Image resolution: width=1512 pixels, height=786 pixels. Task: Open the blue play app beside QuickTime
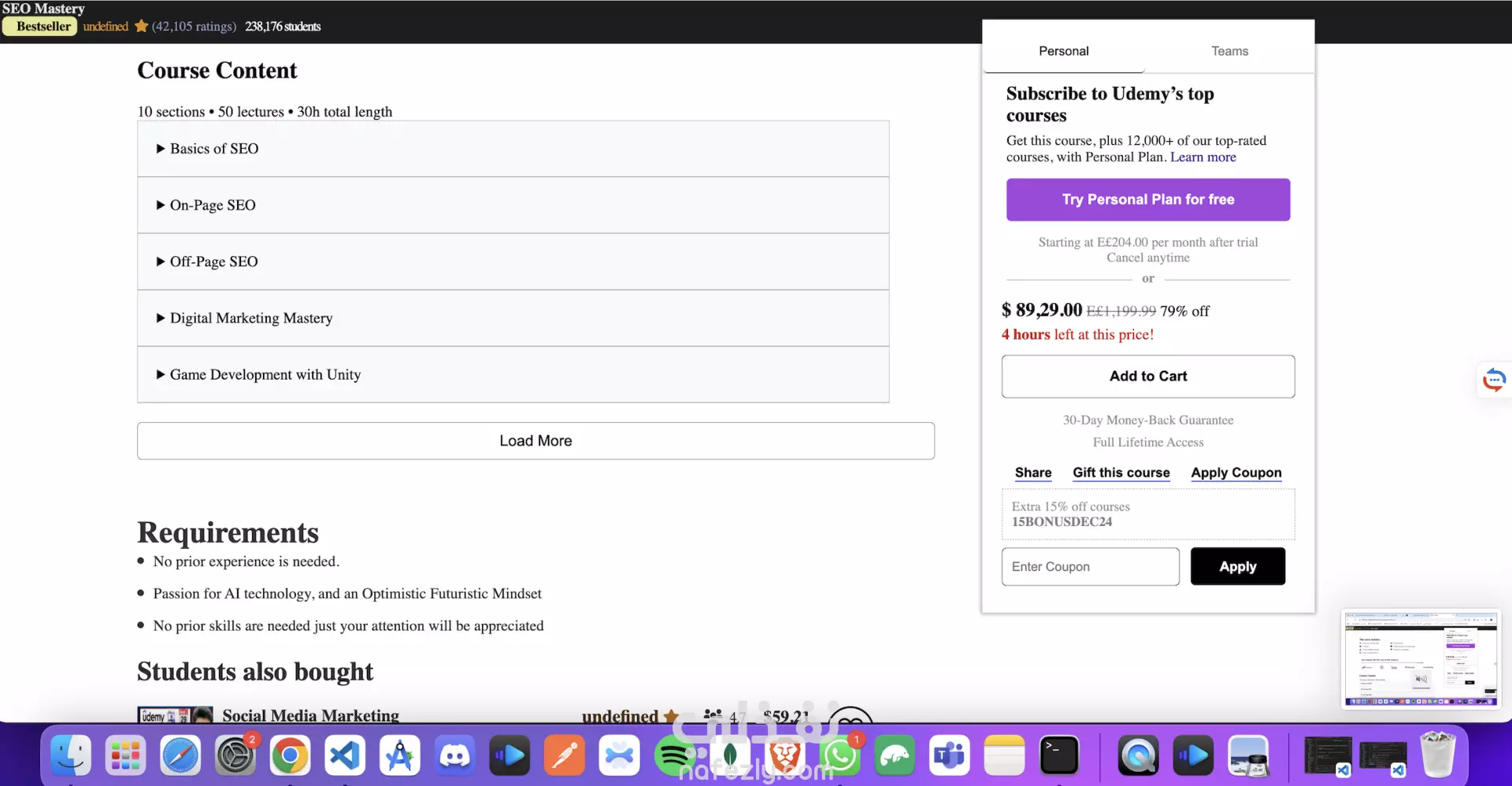1193,755
